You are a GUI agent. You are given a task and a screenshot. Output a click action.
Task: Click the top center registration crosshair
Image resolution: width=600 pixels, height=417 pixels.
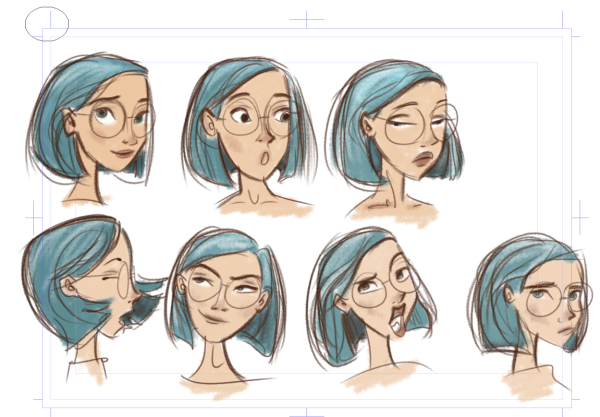[x=306, y=19]
